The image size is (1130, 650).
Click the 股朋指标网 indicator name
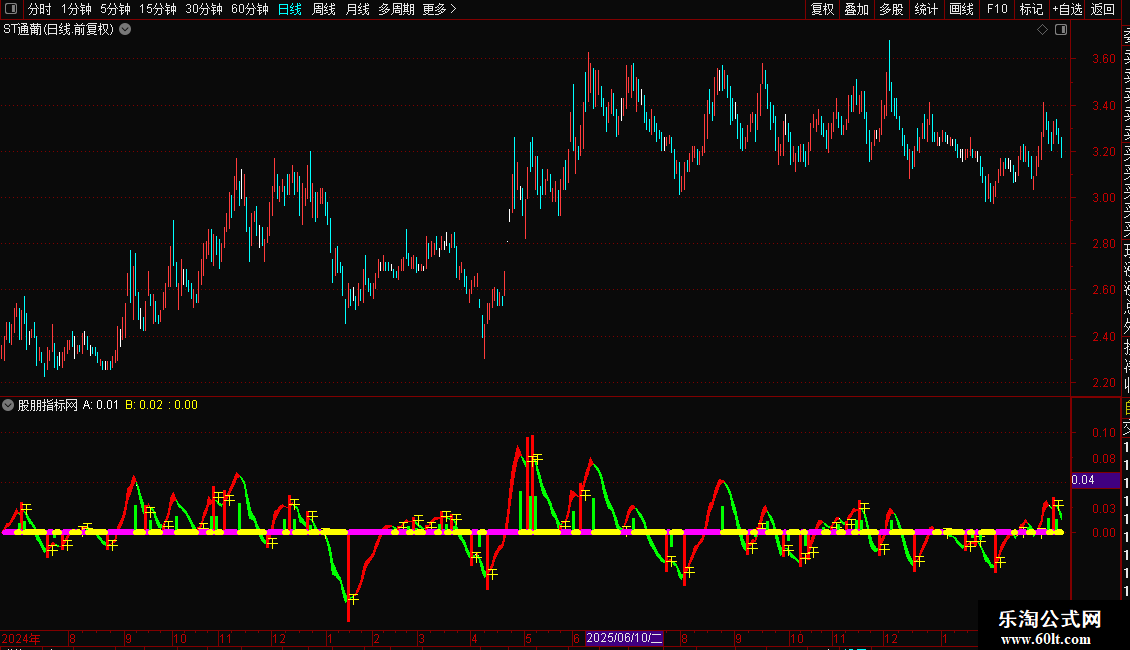(x=48, y=405)
